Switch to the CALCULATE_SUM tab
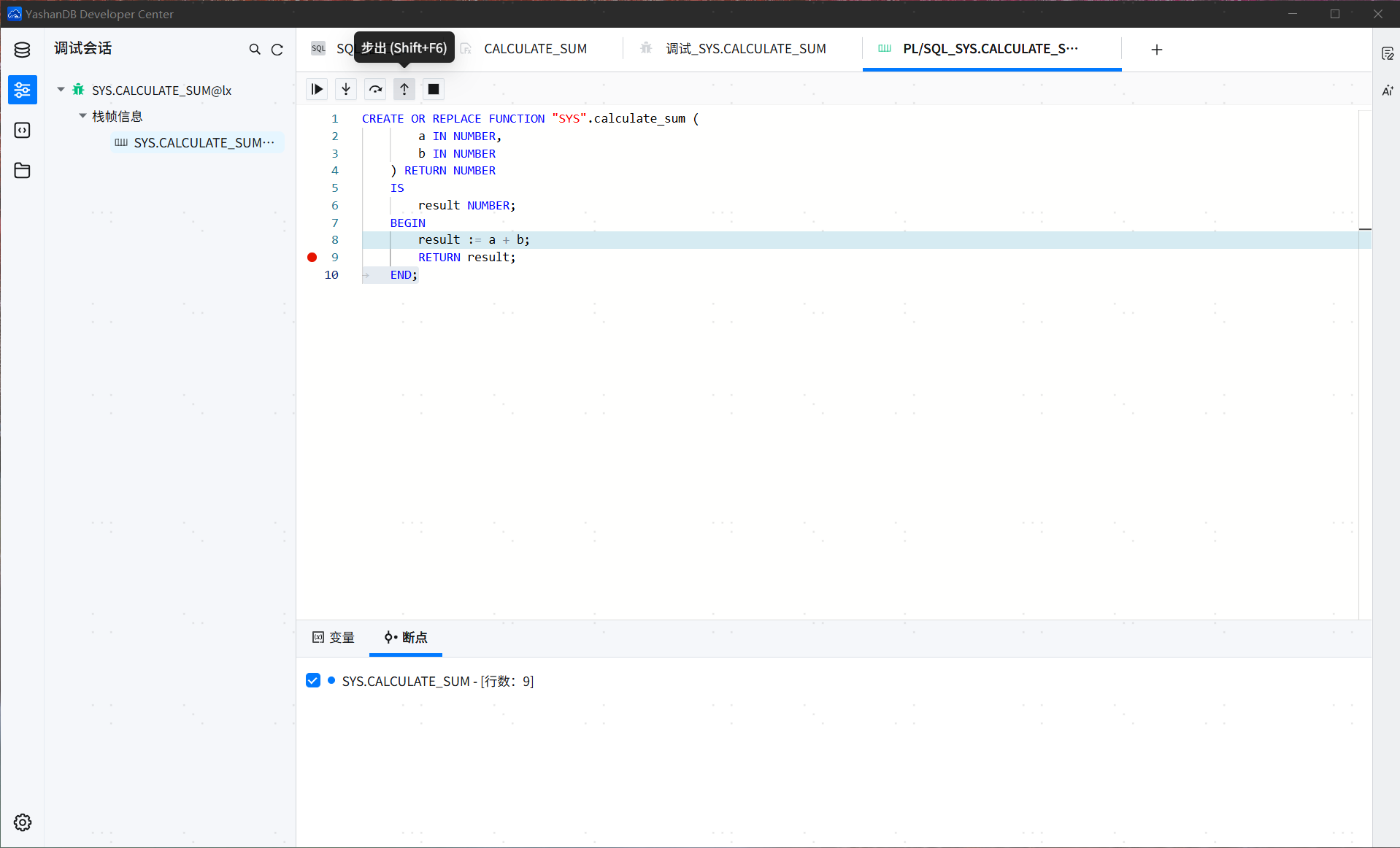The height and width of the screenshot is (848, 1400). [534, 49]
